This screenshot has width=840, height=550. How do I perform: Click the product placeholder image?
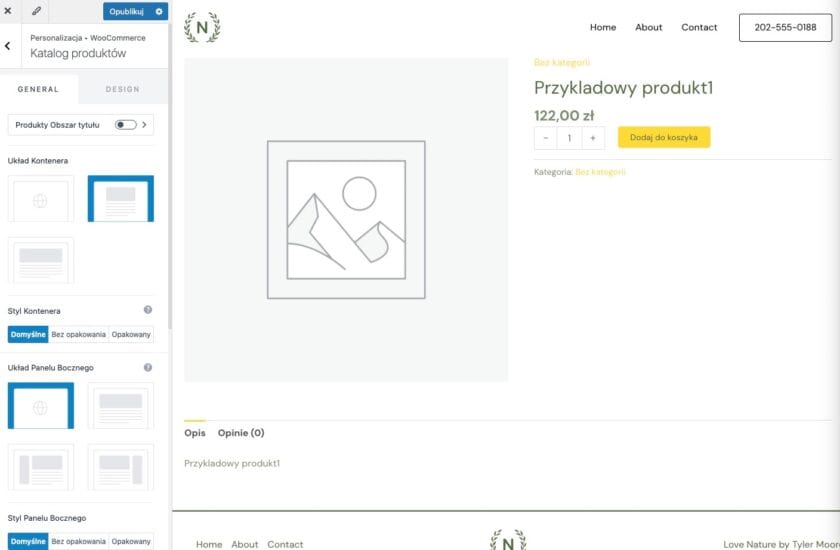pyautogui.click(x=346, y=219)
